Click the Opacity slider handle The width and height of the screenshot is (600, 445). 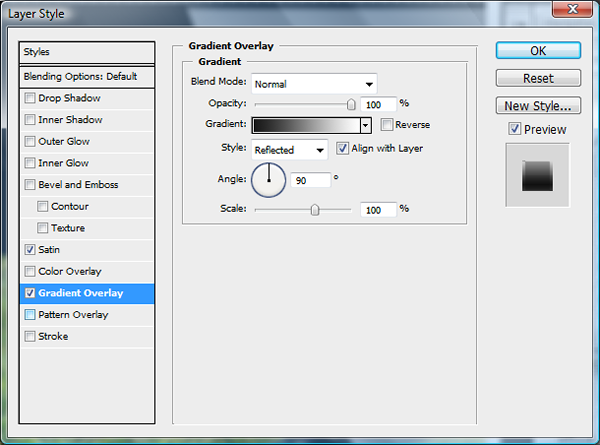coord(351,103)
